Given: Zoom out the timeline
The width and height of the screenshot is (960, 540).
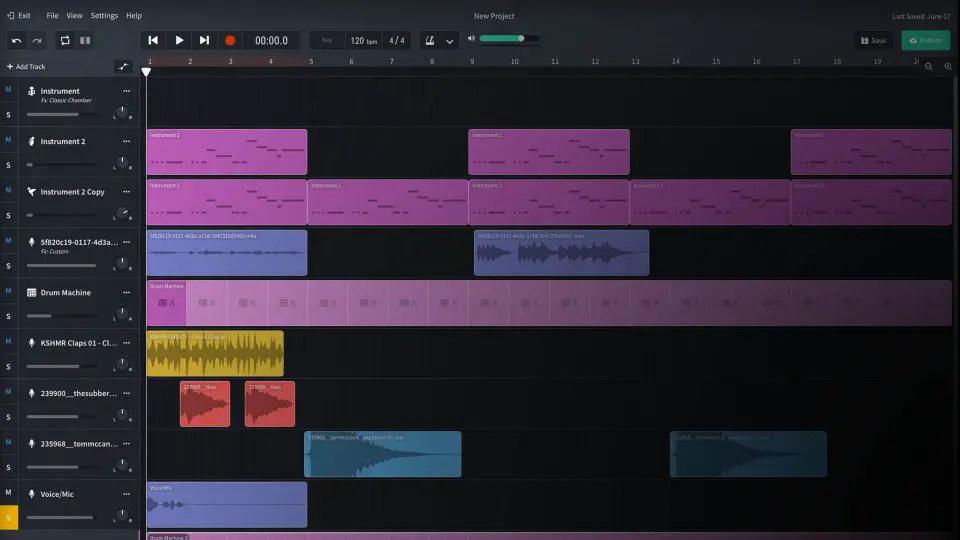Looking at the screenshot, I should pyautogui.click(x=929, y=66).
